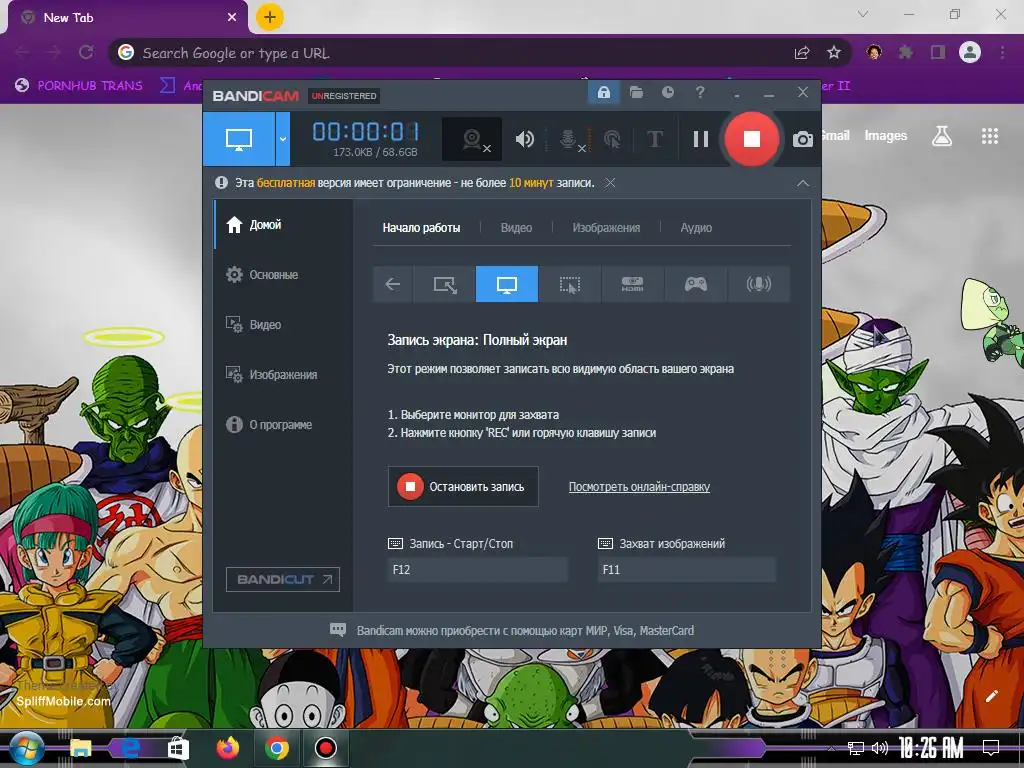1024x768 pixels.
Task: Click the Bandicam purchase message at bottom
Action: 525,631
